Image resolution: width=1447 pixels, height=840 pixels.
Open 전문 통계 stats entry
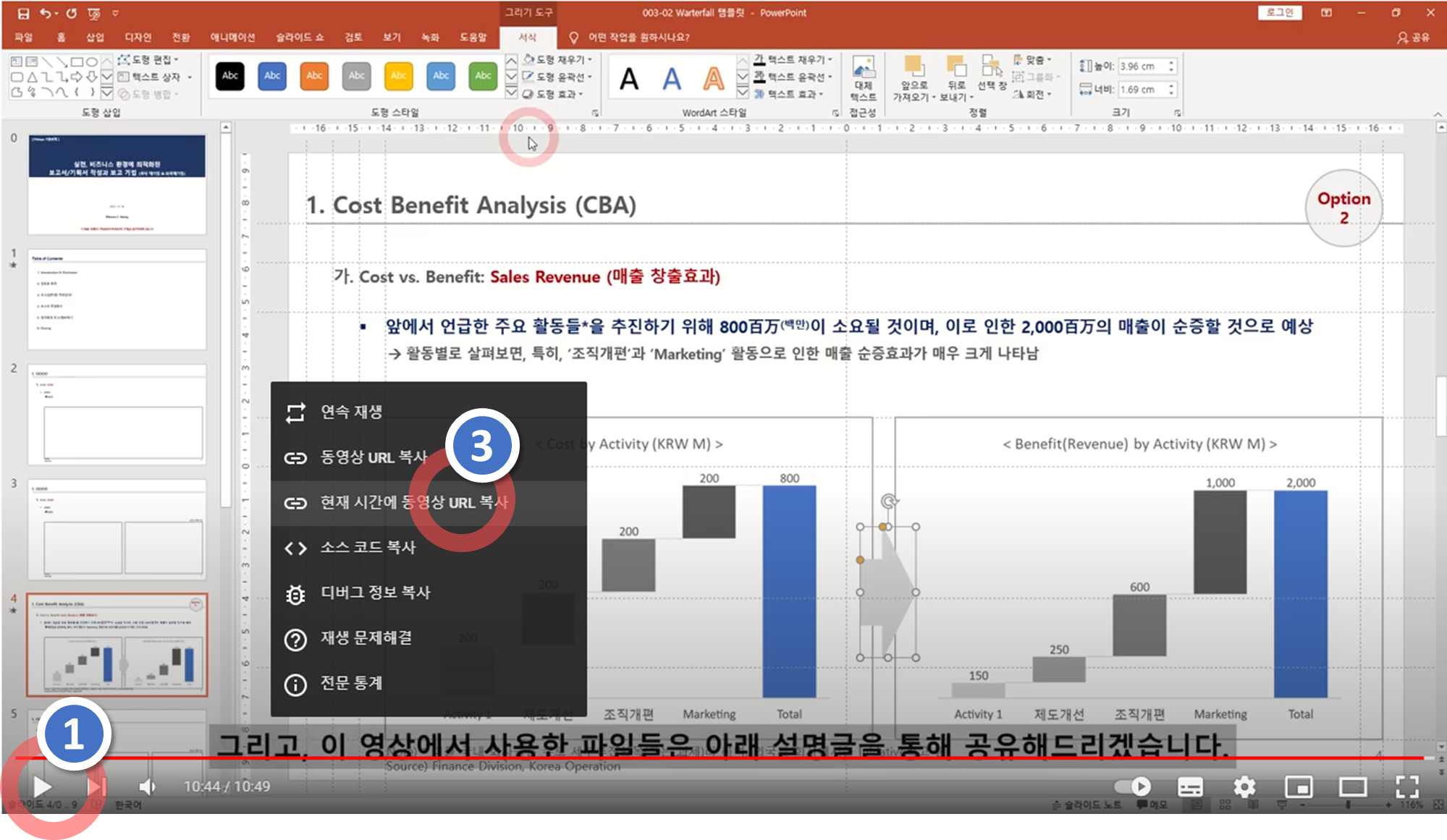pos(429,683)
